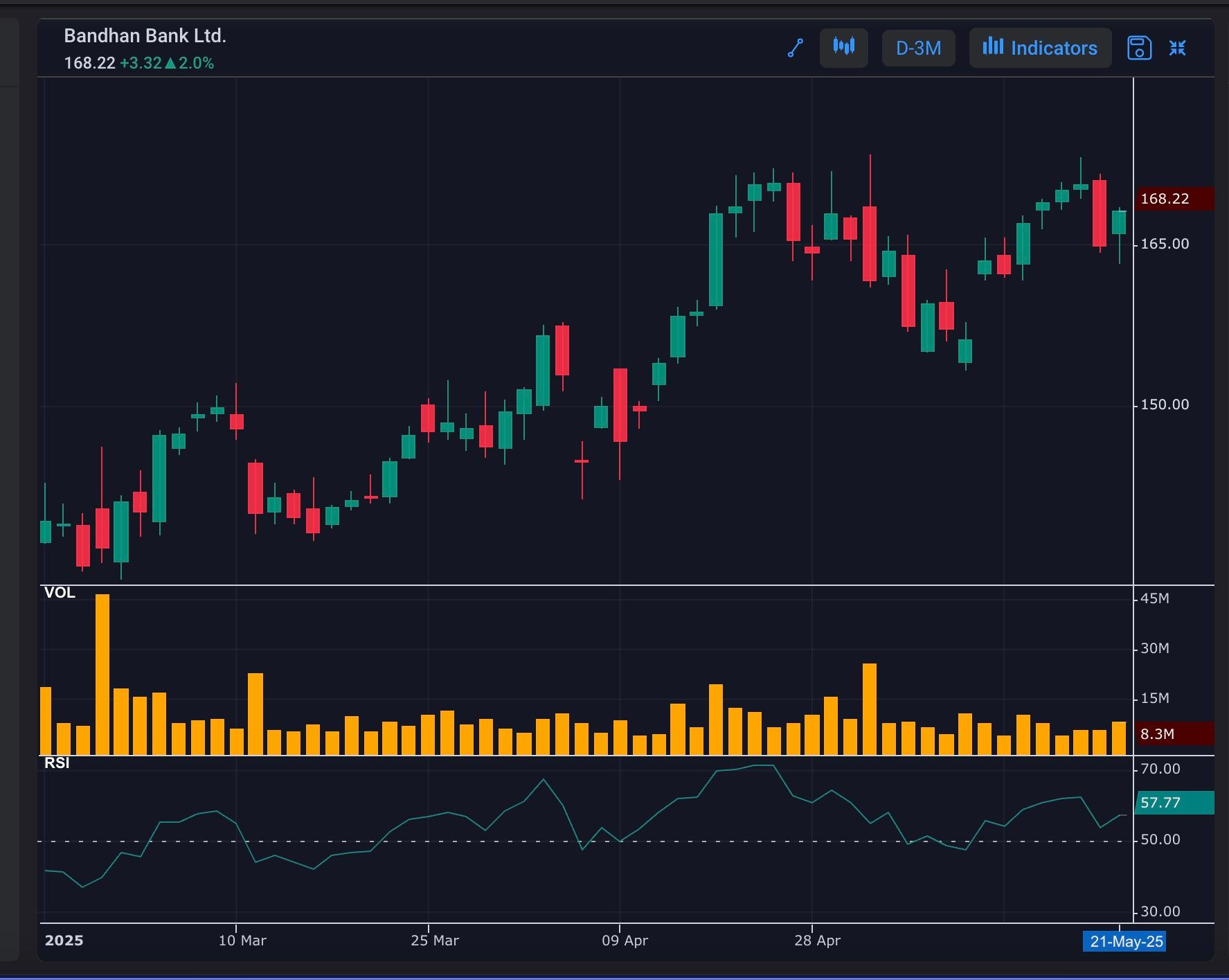The width and height of the screenshot is (1229, 980).
Task: Click the 8.3M current volume tag
Action: click(x=1174, y=734)
